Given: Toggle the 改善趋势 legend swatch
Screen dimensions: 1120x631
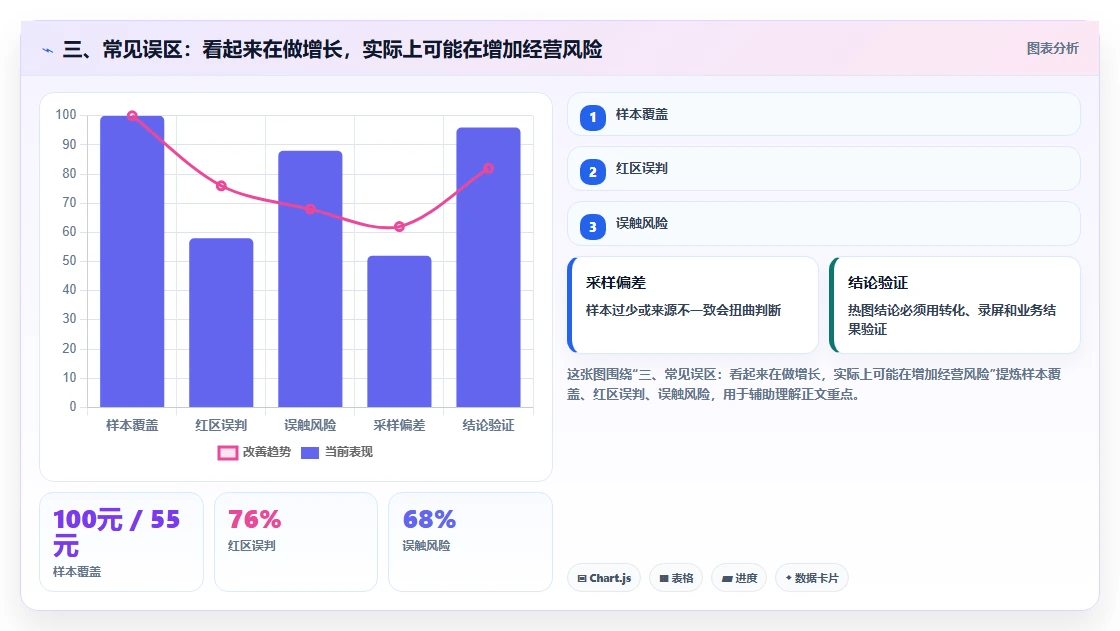Looking at the screenshot, I should pos(228,452).
